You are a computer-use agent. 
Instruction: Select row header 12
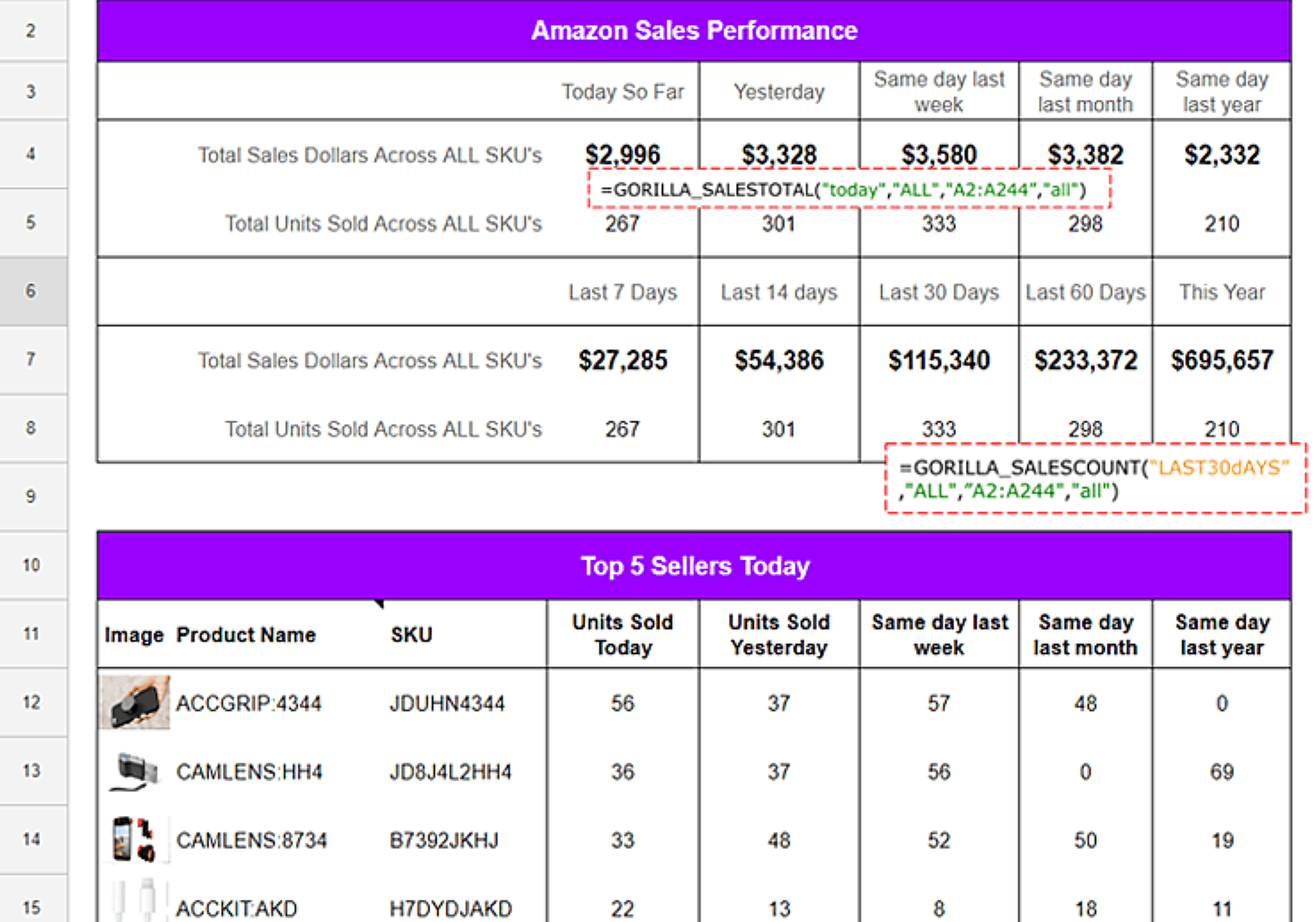pos(32,703)
